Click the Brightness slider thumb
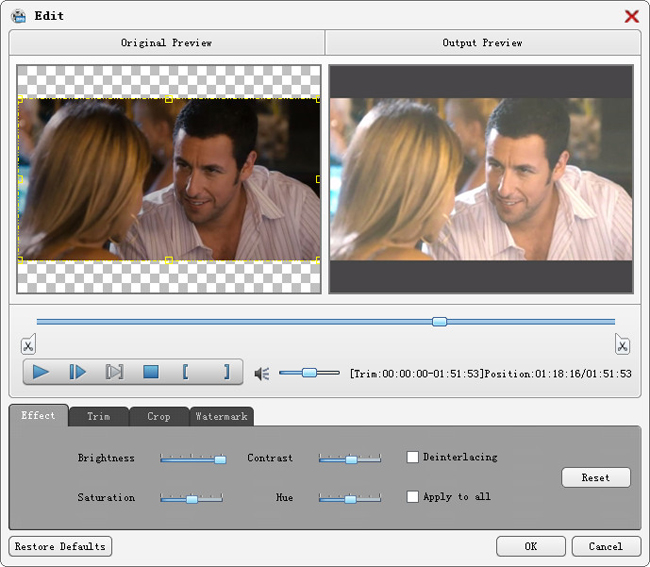The image size is (650, 567). pyautogui.click(x=220, y=459)
